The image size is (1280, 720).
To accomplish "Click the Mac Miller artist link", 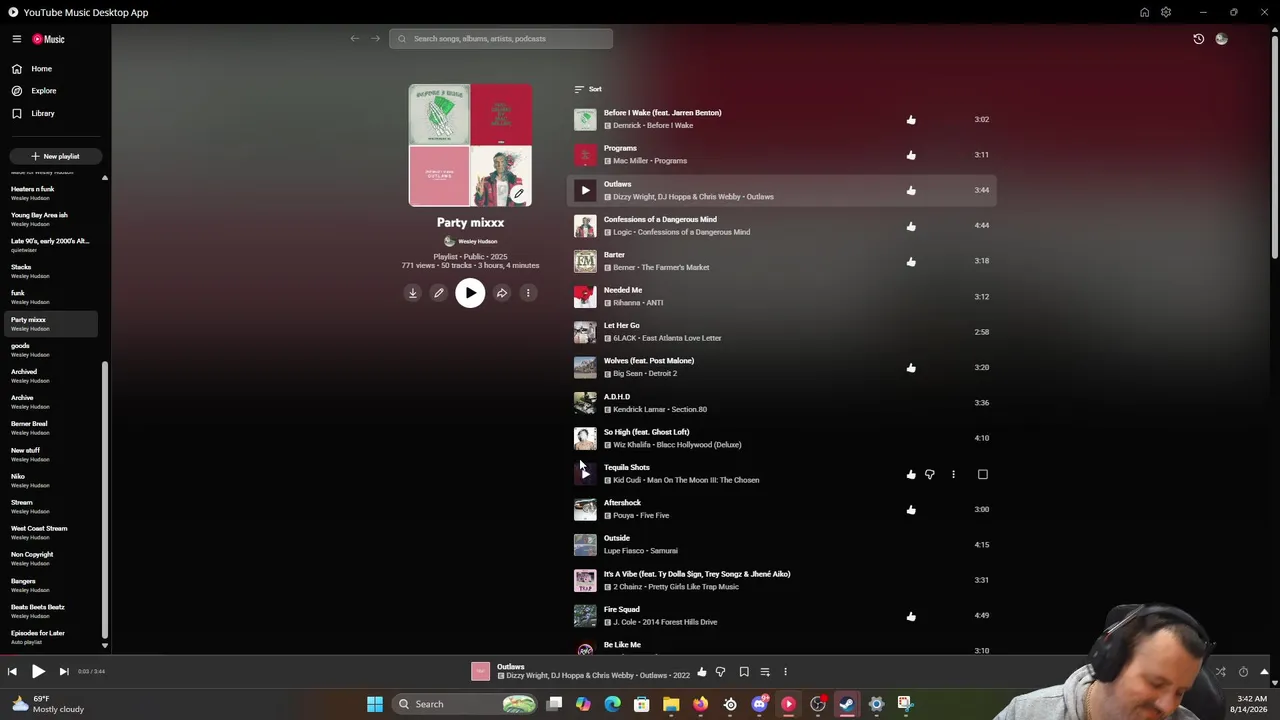I will (630, 161).
